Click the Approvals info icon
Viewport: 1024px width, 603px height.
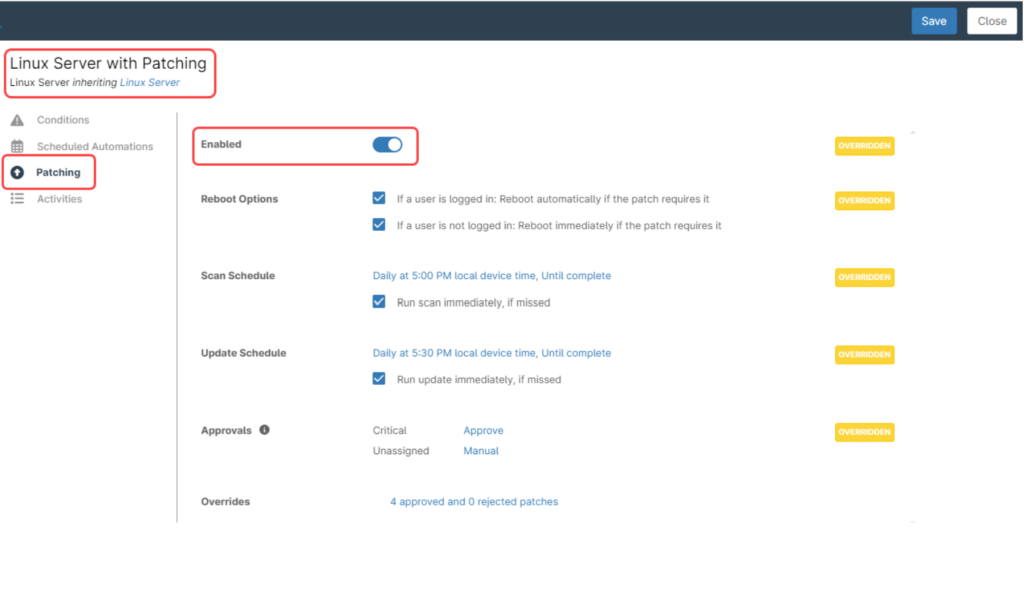265,430
